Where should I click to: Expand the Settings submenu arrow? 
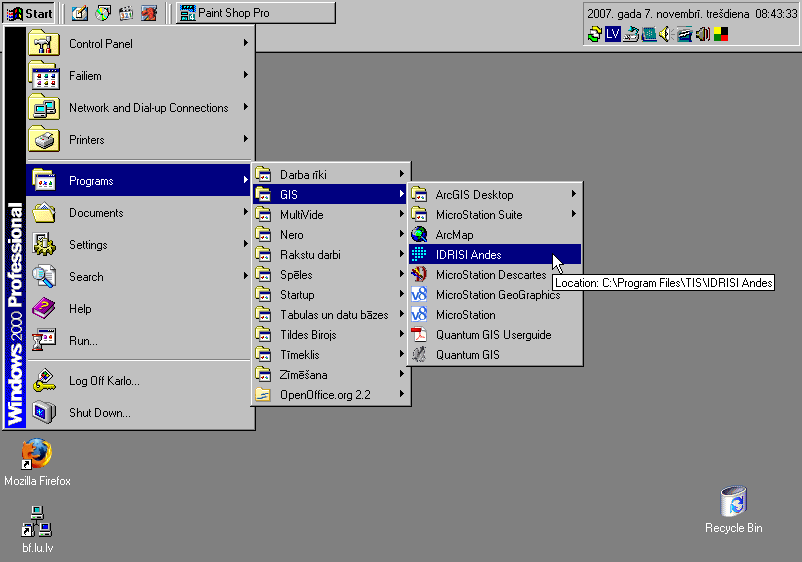[x=246, y=244]
